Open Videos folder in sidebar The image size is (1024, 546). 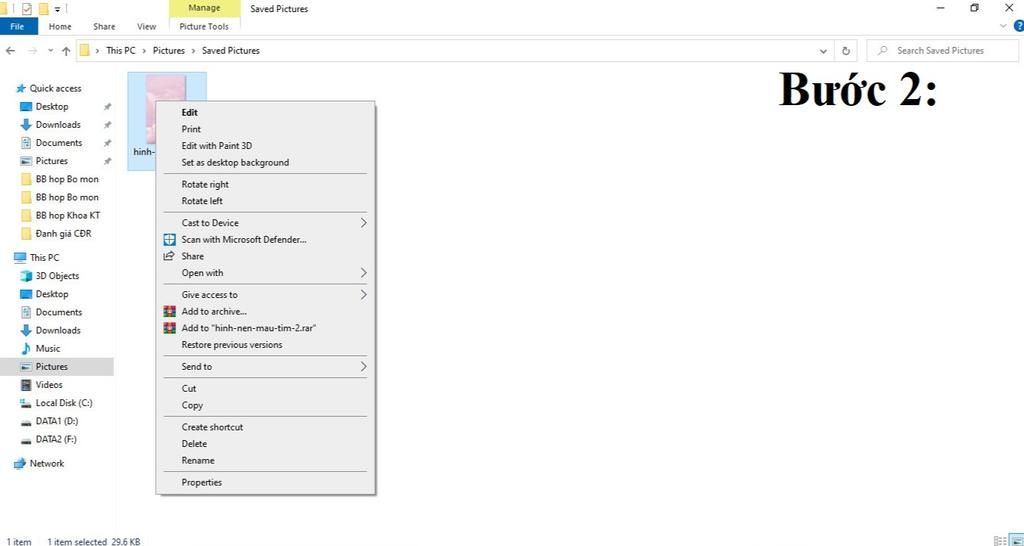[x=49, y=385]
